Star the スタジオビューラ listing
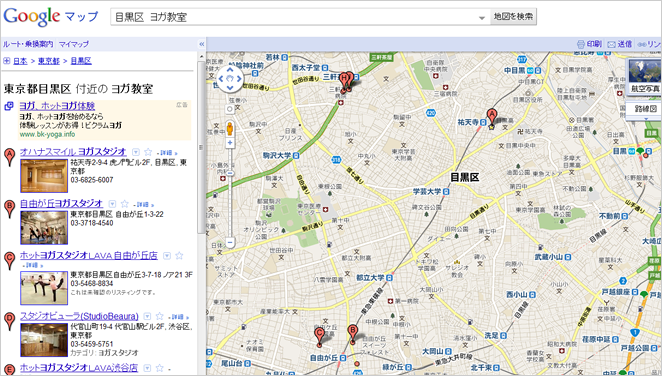Screen dimensions: 662x376 (x=160, y=316)
